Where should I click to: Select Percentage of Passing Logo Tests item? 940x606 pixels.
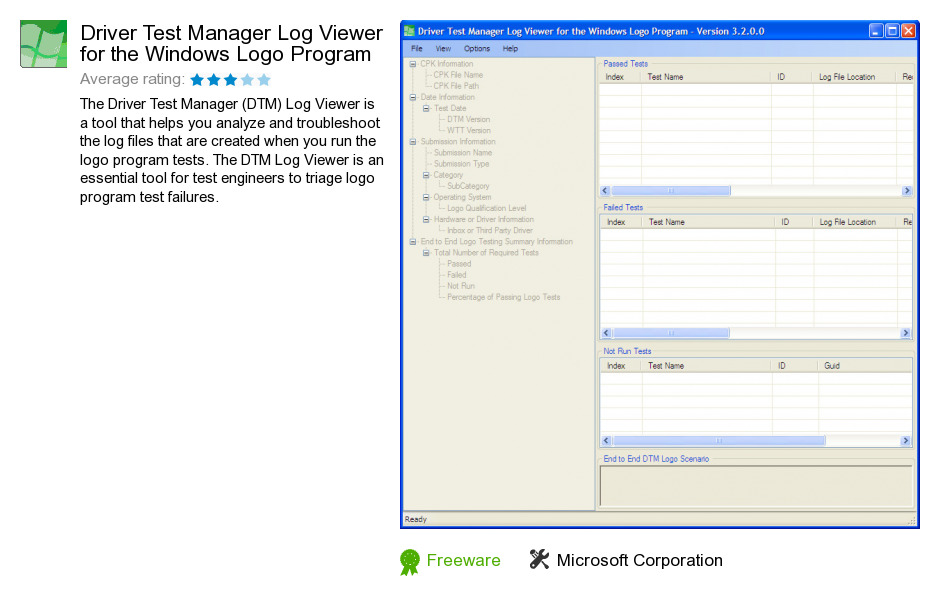pos(504,297)
